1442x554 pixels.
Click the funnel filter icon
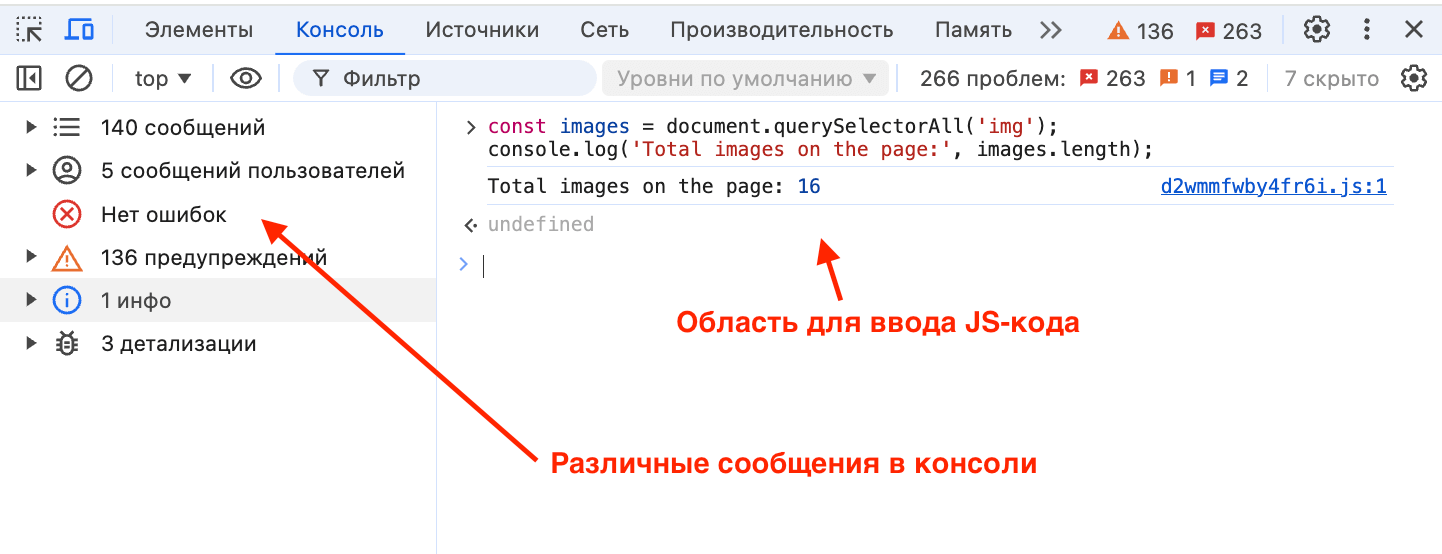pos(320,78)
